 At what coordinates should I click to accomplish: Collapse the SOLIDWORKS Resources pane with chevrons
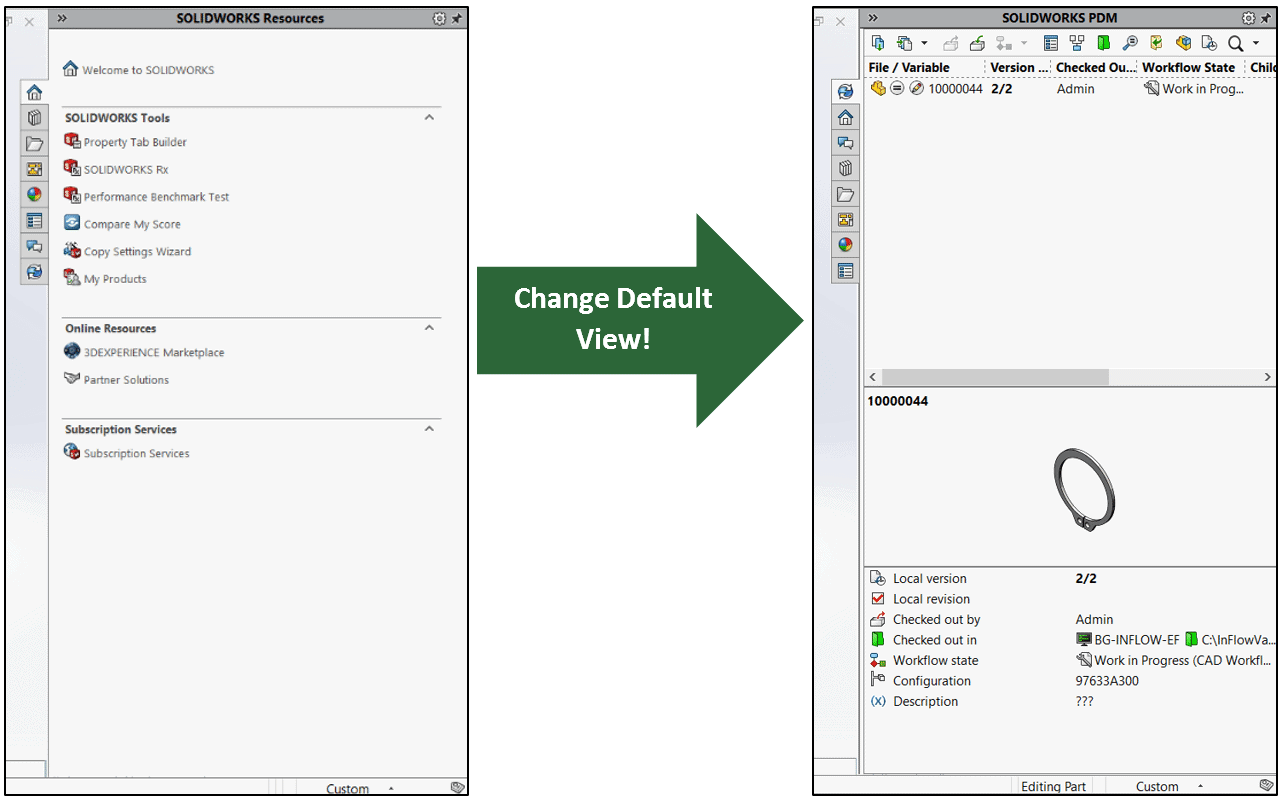coord(62,18)
